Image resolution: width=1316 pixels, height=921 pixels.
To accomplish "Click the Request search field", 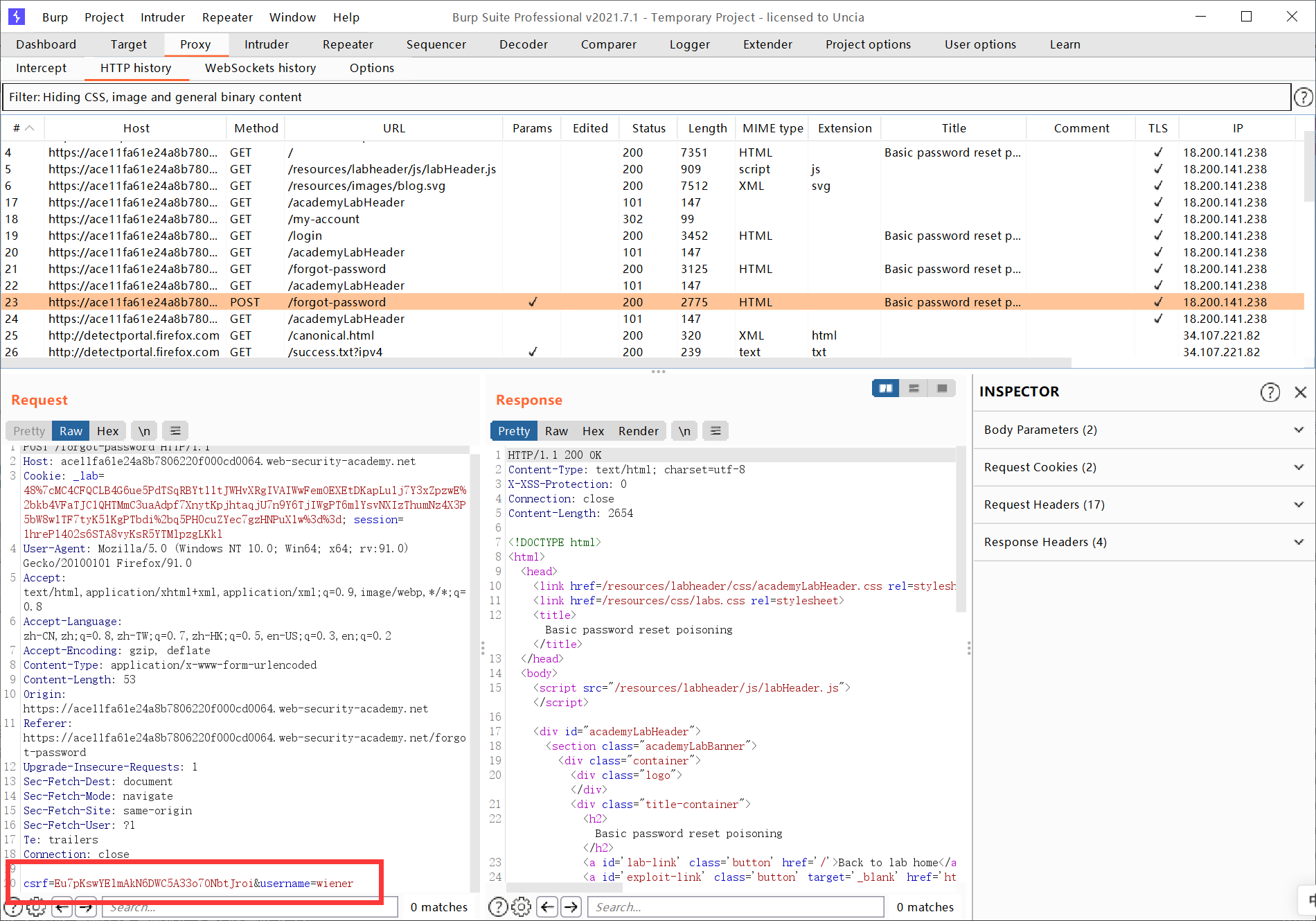I will [249, 907].
